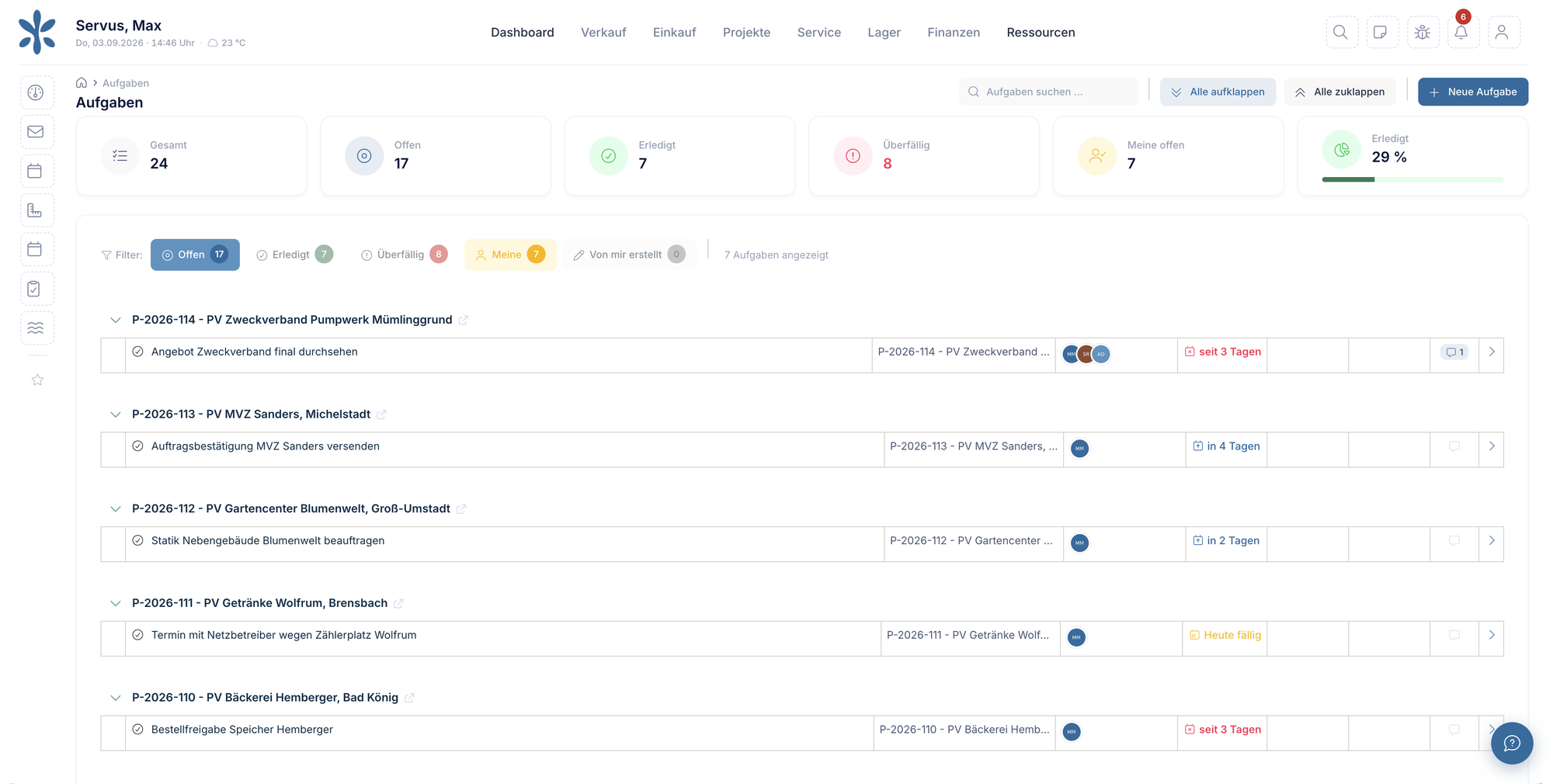Viewport: 1553px width, 784px height.
Task: Open the clock dashboard sidebar icon
Action: [36, 92]
